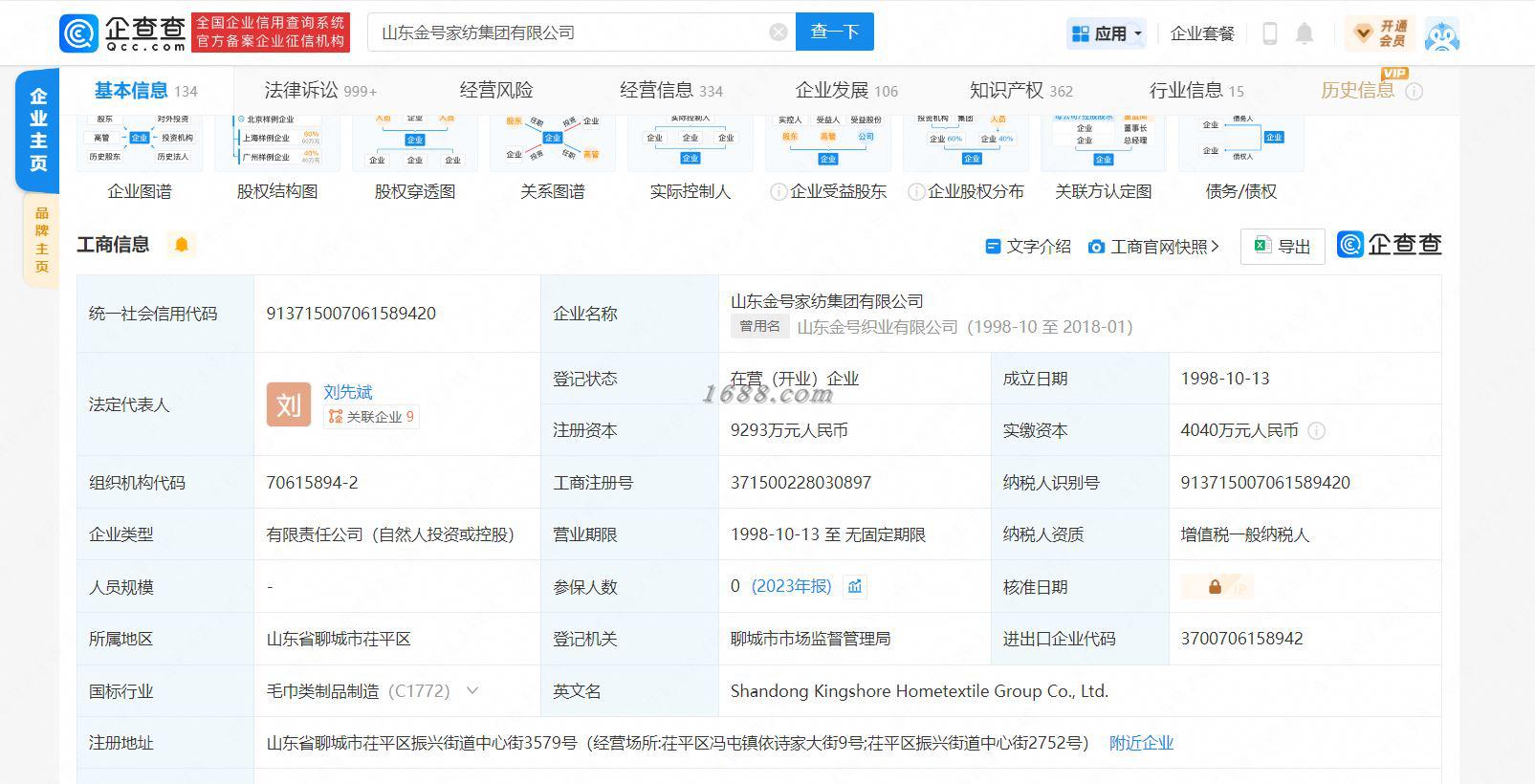The height and width of the screenshot is (784, 1535).
Task: Click the 查一下 search button
Action: pos(835,32)
